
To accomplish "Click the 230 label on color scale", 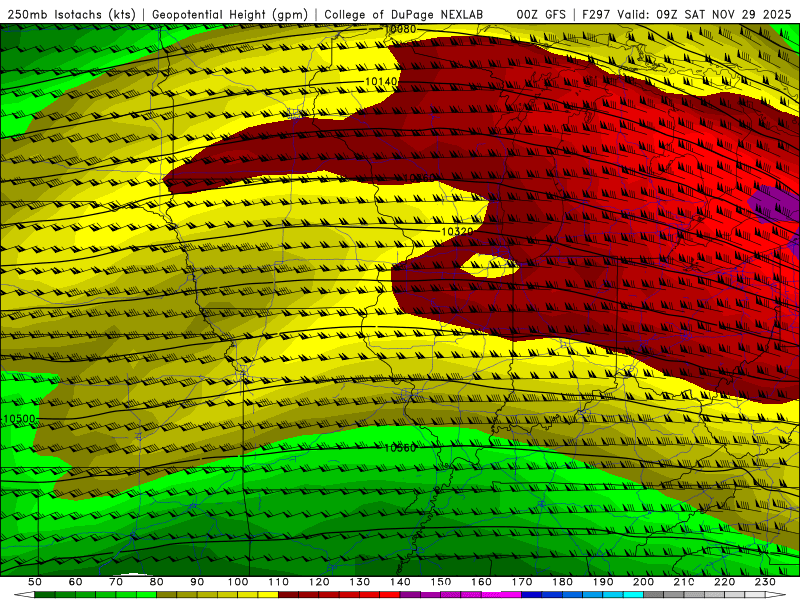I will point(766,582).
